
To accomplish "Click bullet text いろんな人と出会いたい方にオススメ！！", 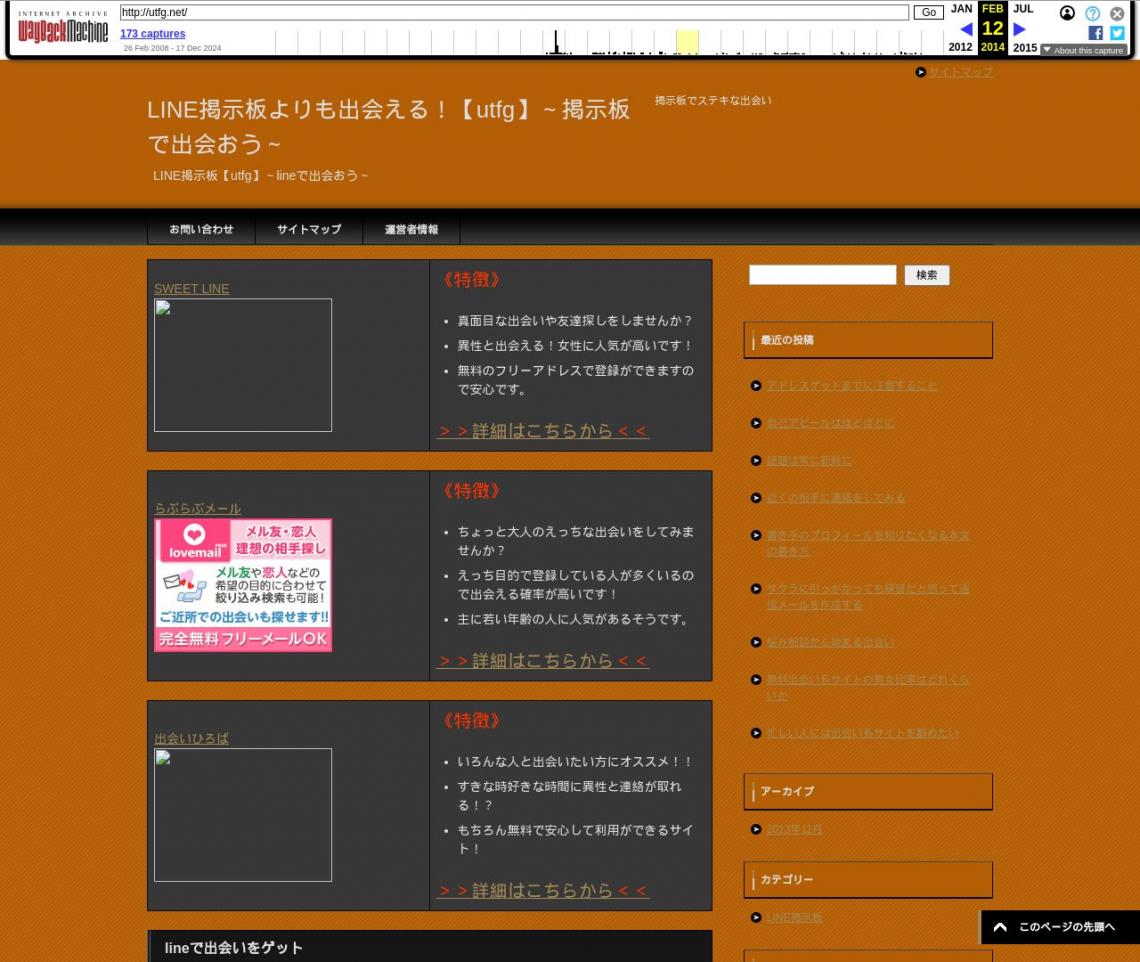I will (x=574, y=761).
